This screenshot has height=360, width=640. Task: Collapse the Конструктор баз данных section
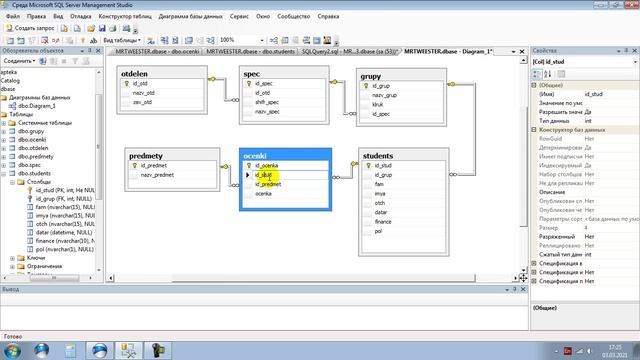(x=534, y=130)
